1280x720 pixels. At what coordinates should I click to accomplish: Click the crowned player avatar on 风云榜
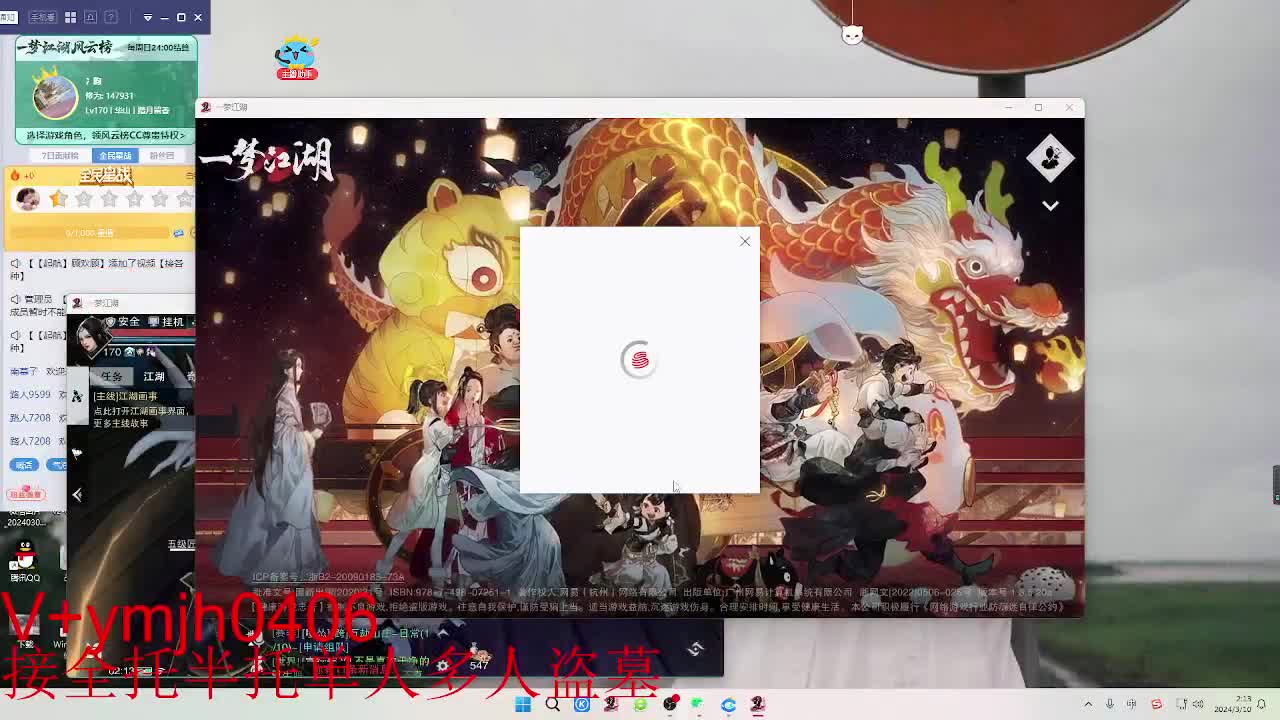(x=55, y=96)
